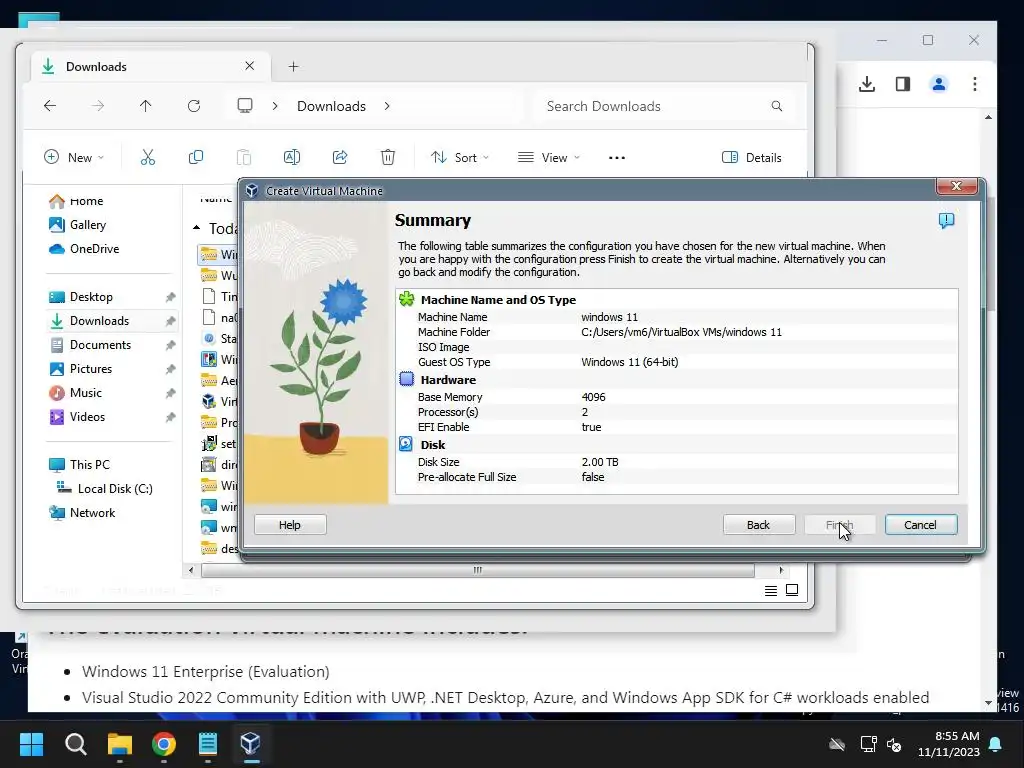The width and height of the screenshot is (1024, 768).
Task: Select the Disk Size 2.00 TB row
Action: [x=677, y=462]
